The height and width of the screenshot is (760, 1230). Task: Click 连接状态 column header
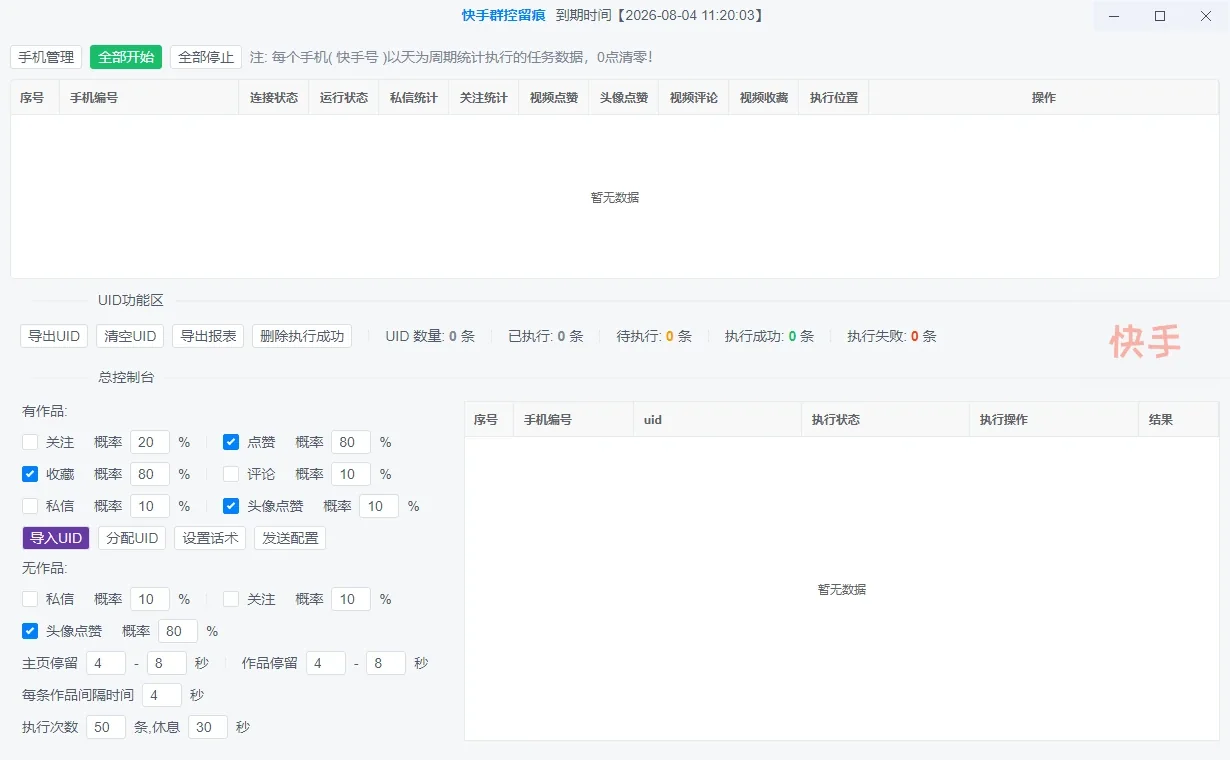(x=274, y=98)
